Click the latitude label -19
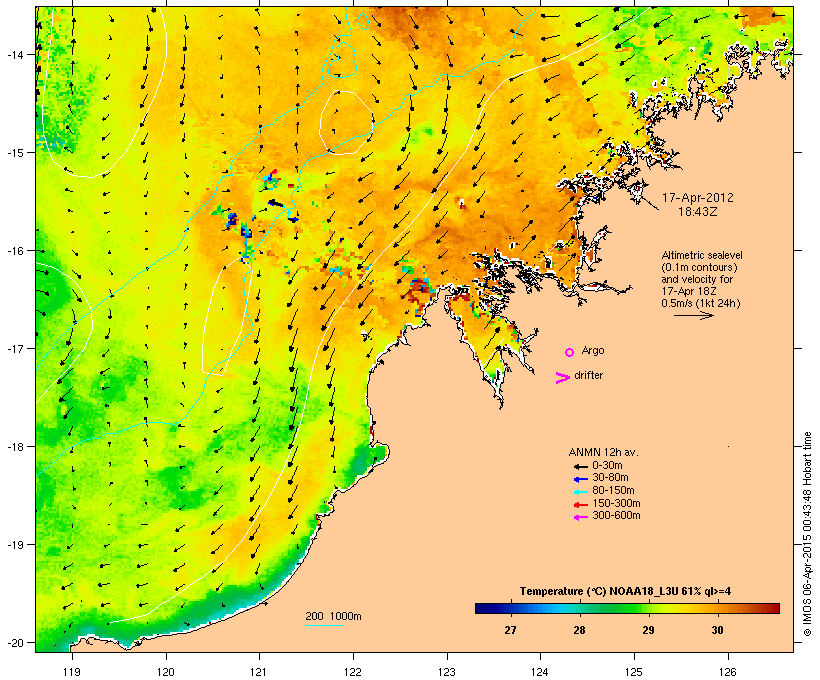This screenshot has width=820, height=680. pyautogui.click(x=16, y=545)
